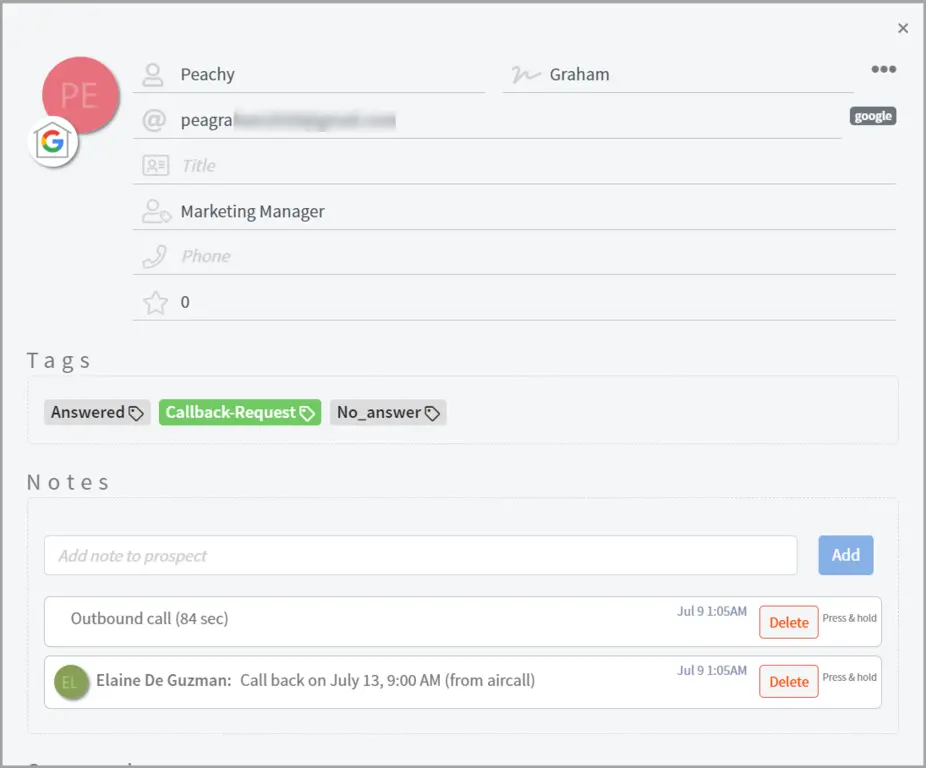Click the Elaine De Guzman author name

pos(164,681)
